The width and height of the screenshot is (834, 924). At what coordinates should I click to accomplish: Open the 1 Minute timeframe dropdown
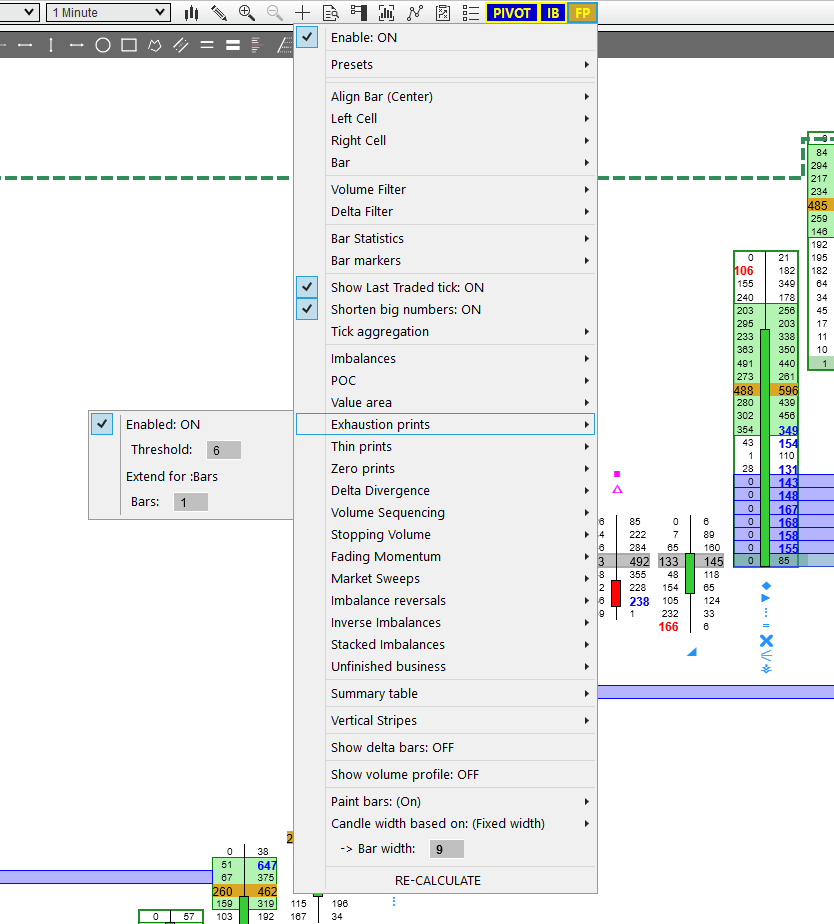(108, 13)
